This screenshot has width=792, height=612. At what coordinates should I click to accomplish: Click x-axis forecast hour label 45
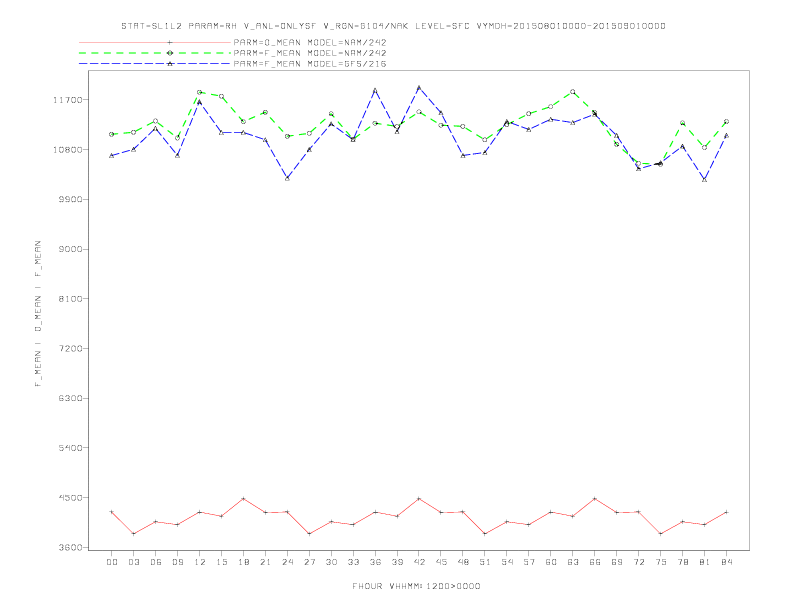click(441, 562)
